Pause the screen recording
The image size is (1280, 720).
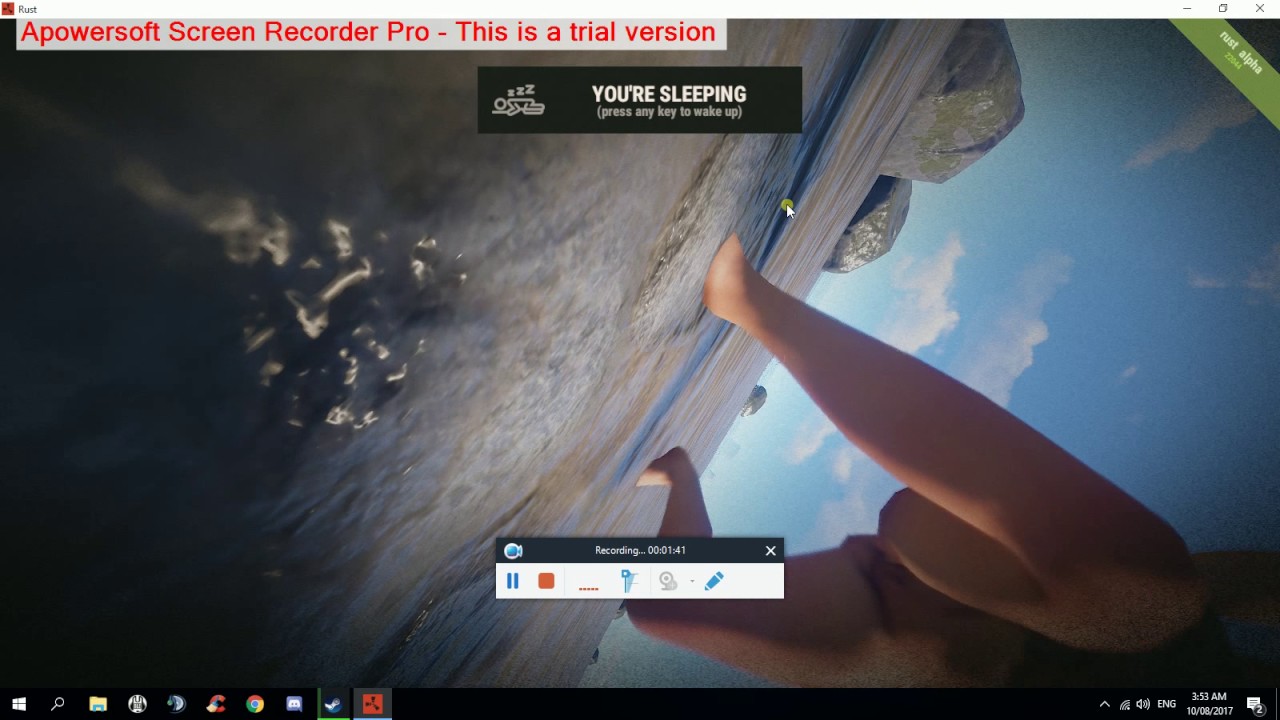click(x=513, y=581)
